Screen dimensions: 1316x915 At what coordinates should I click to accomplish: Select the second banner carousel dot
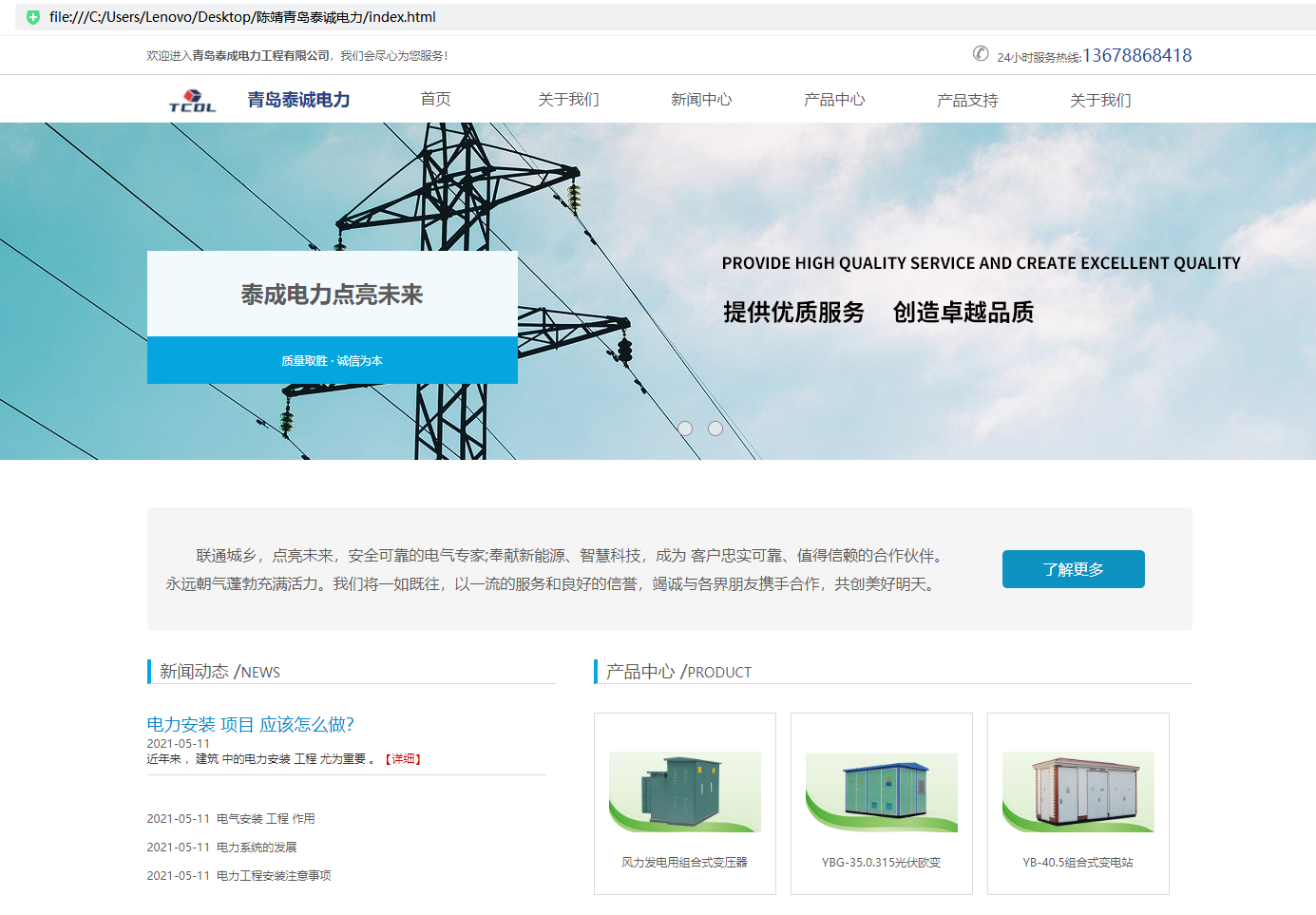coord(715,429)
